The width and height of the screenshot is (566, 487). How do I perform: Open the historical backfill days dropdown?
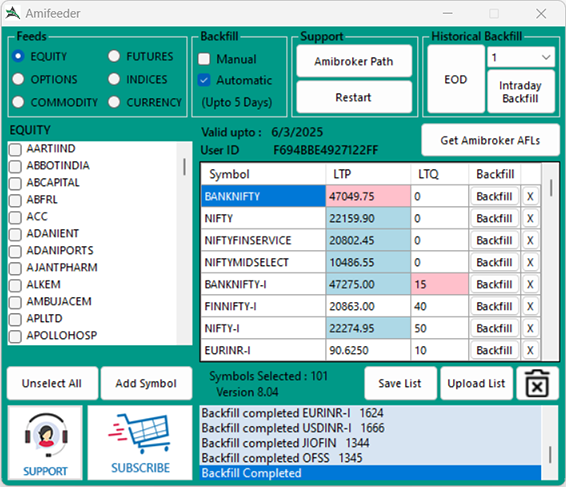[521, 57]
